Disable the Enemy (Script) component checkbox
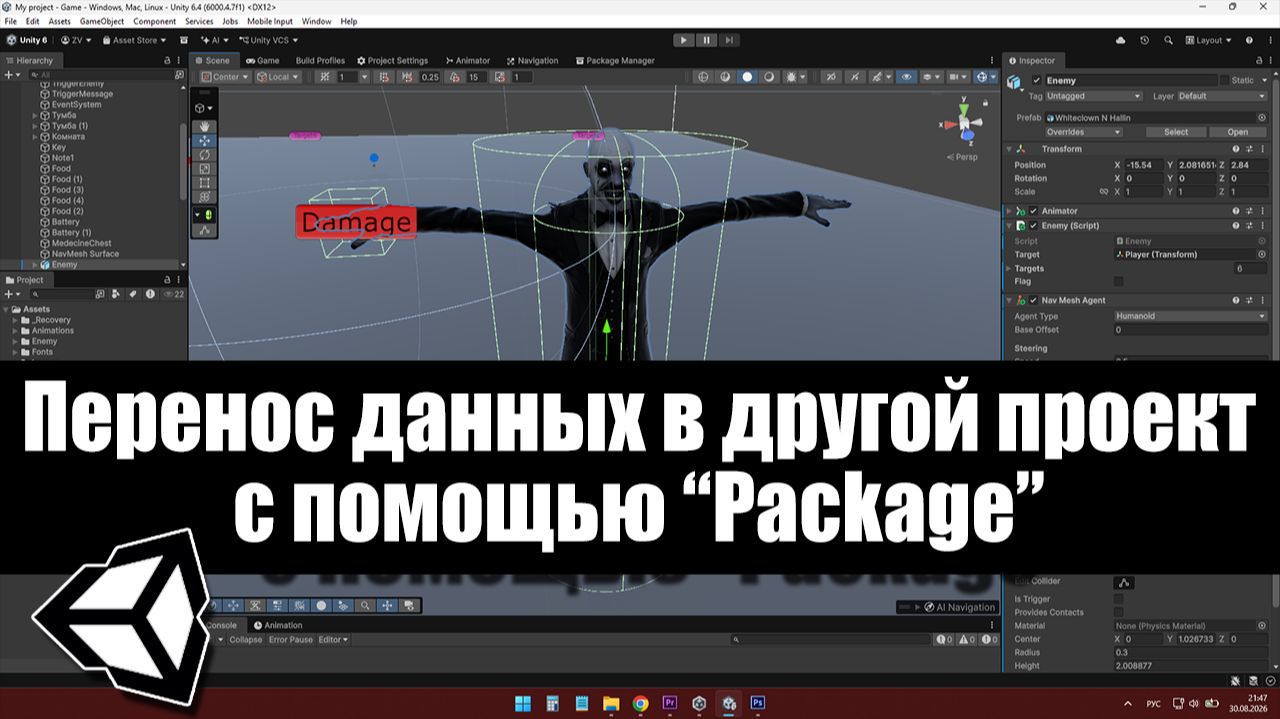This screenshot has width=1280, height=719. (1033, 226)
